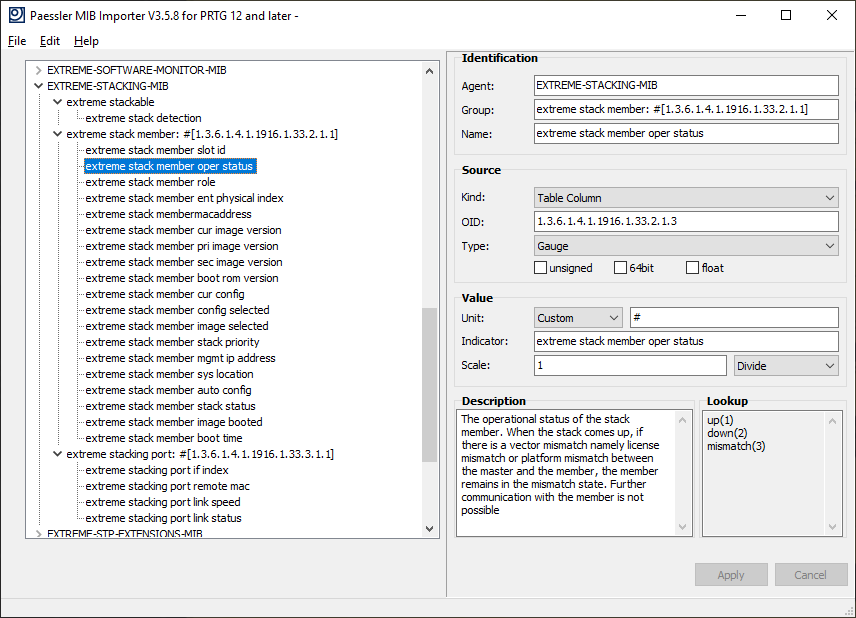Select extreme stack detection item
This screenshot has height=618, width=856.
click(x=143, y=118)
